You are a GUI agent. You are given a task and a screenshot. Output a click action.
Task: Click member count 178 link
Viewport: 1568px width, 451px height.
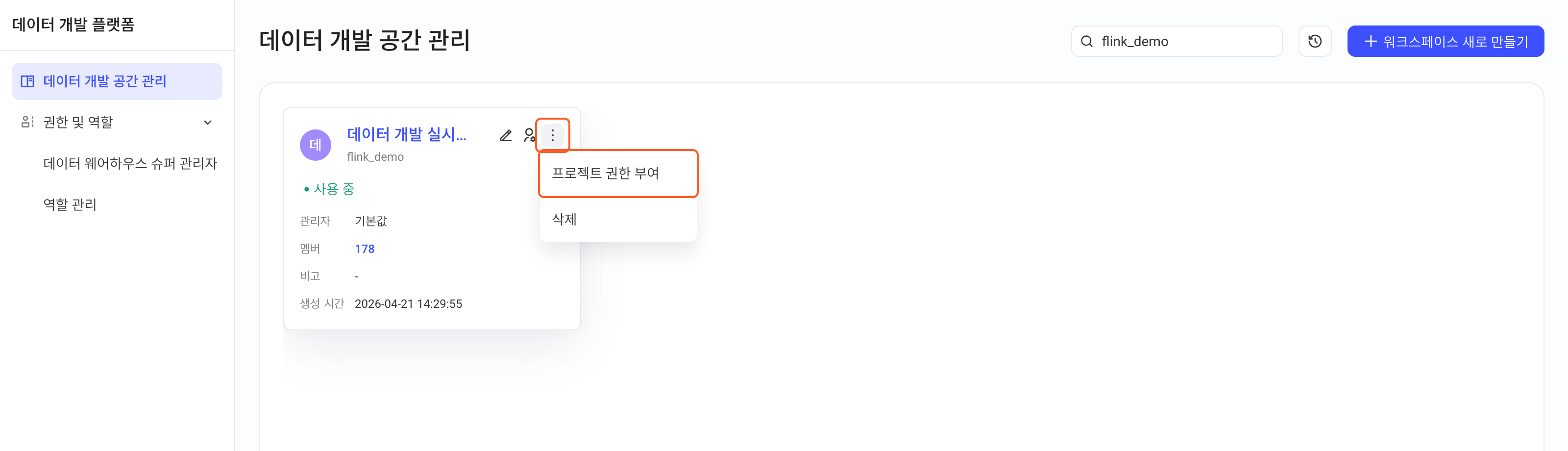coord(365,249)
